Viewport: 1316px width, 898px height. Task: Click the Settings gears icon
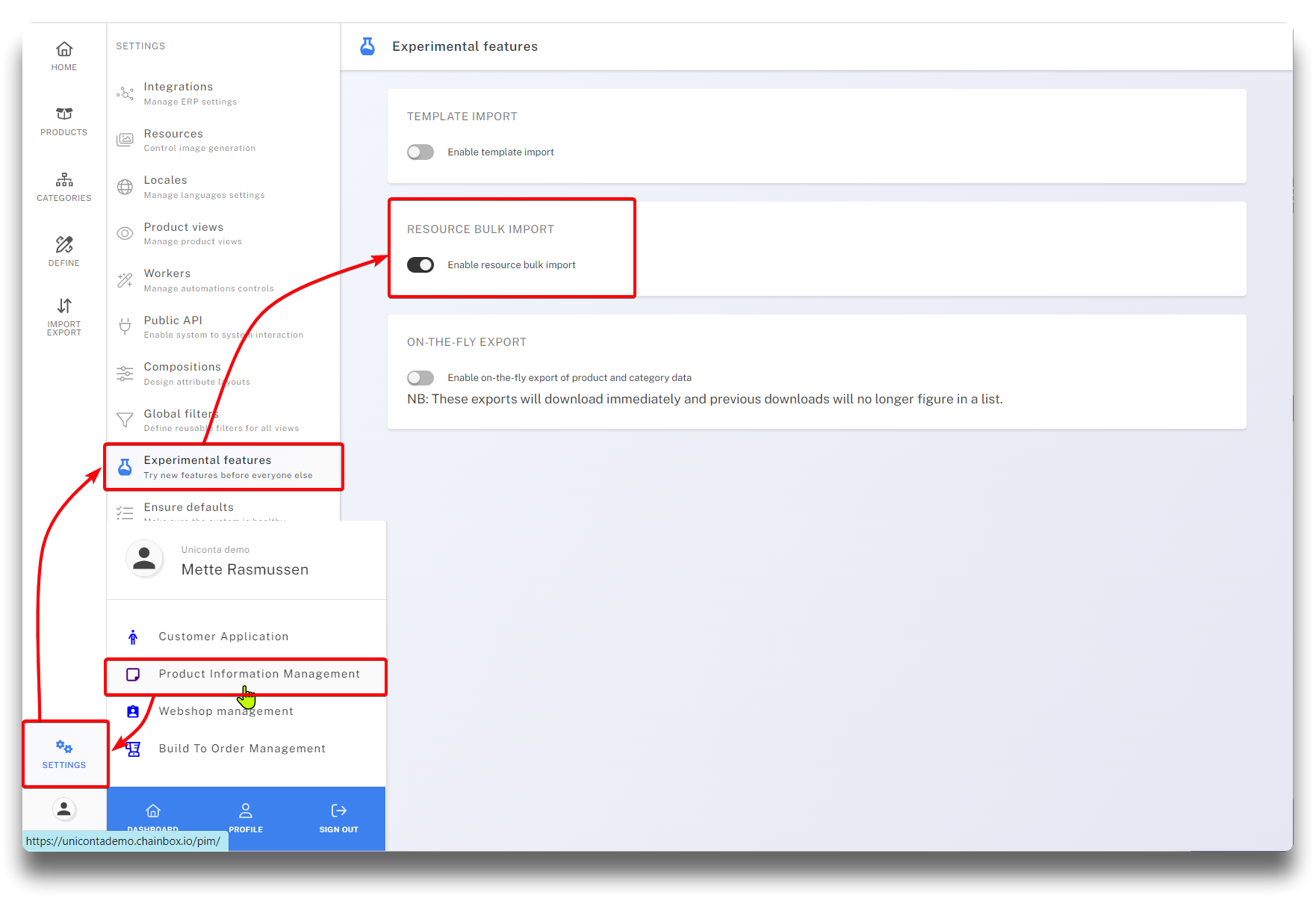(64, 747)
